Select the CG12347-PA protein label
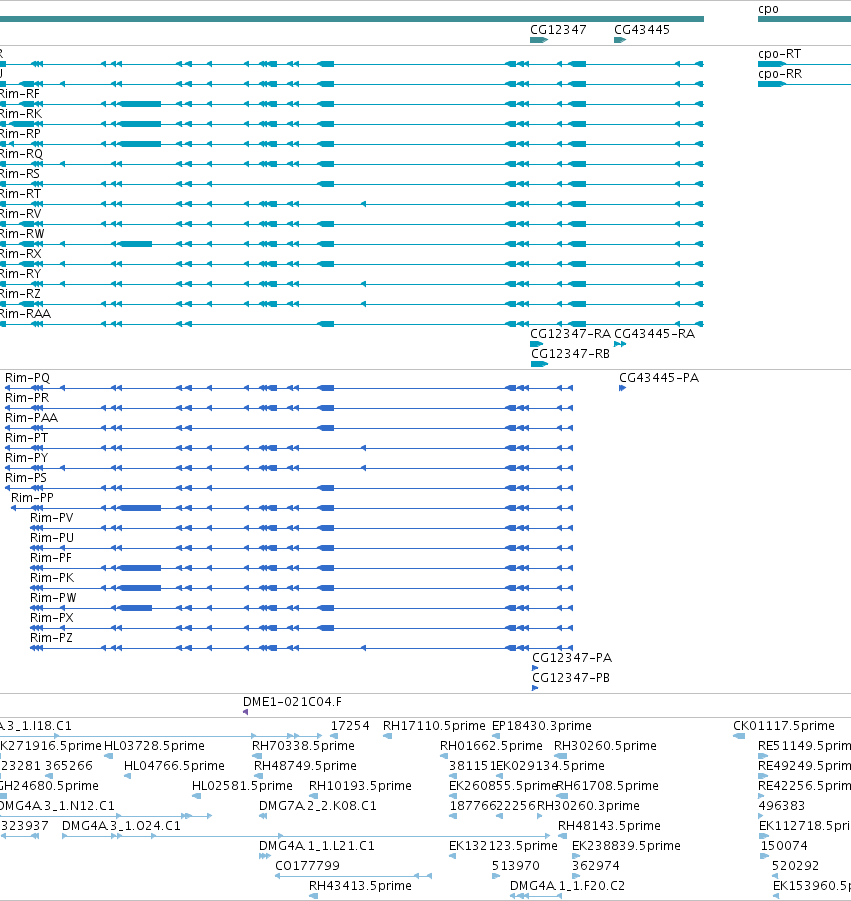 click(x=572, y=658)
